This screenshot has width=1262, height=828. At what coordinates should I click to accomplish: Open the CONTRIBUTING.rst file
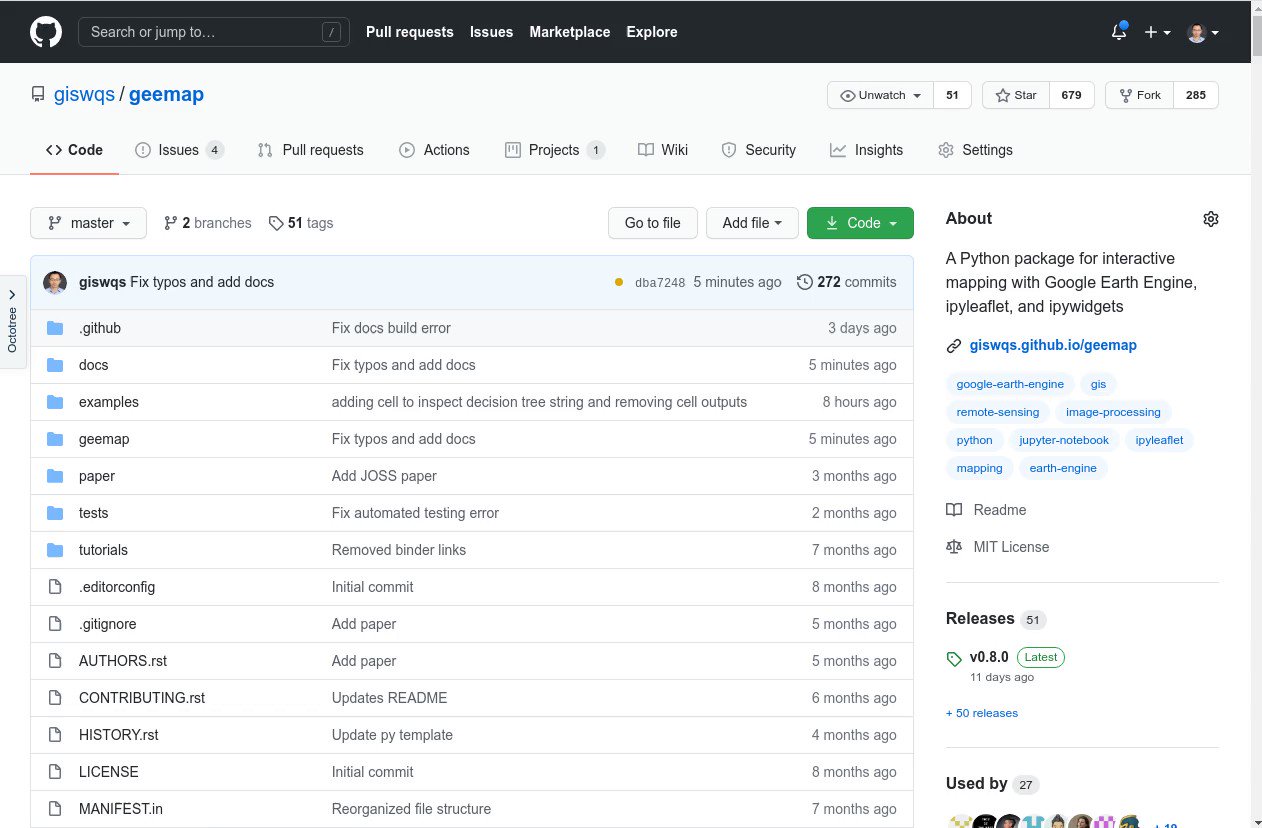pyautogui.click(x=142, y=698)
